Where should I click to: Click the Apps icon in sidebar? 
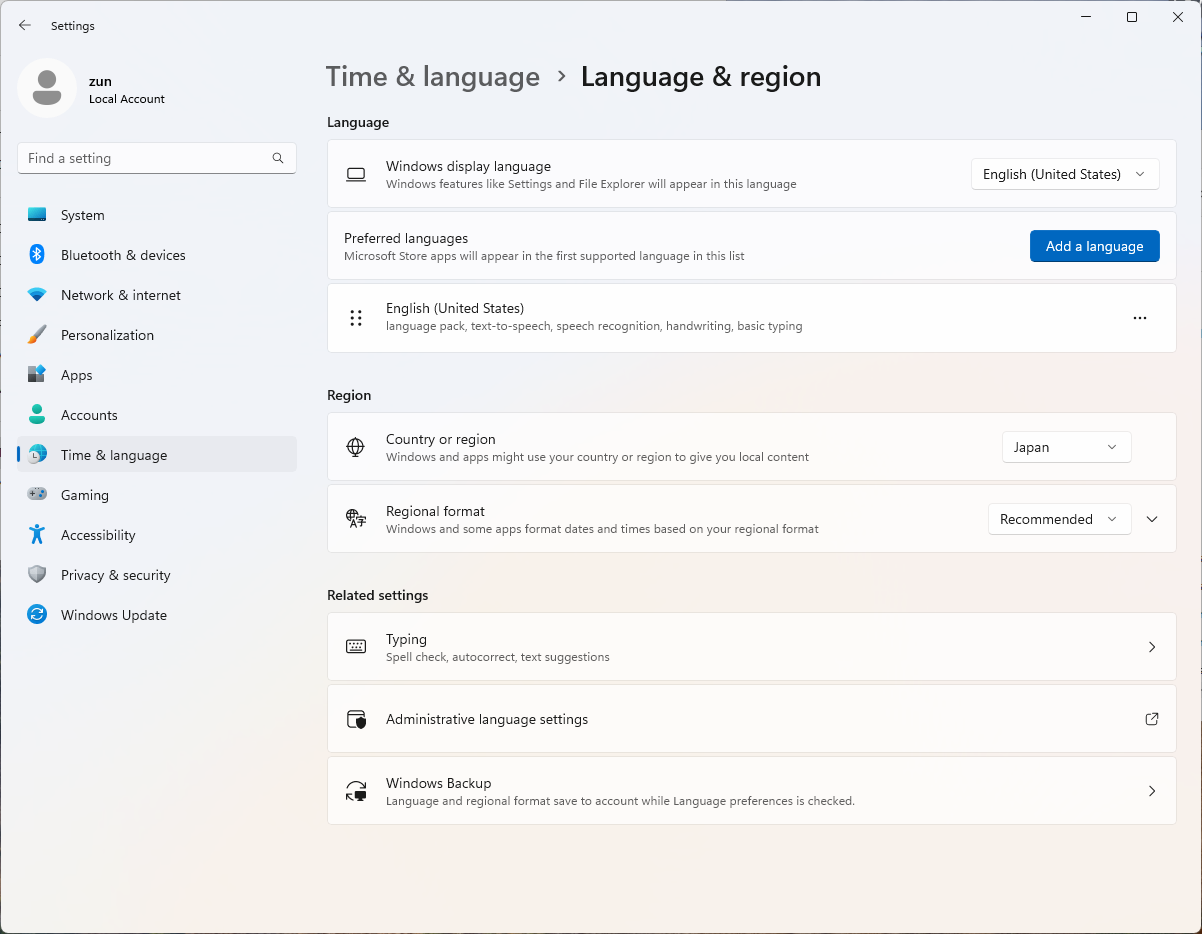[x=37, y=375]
